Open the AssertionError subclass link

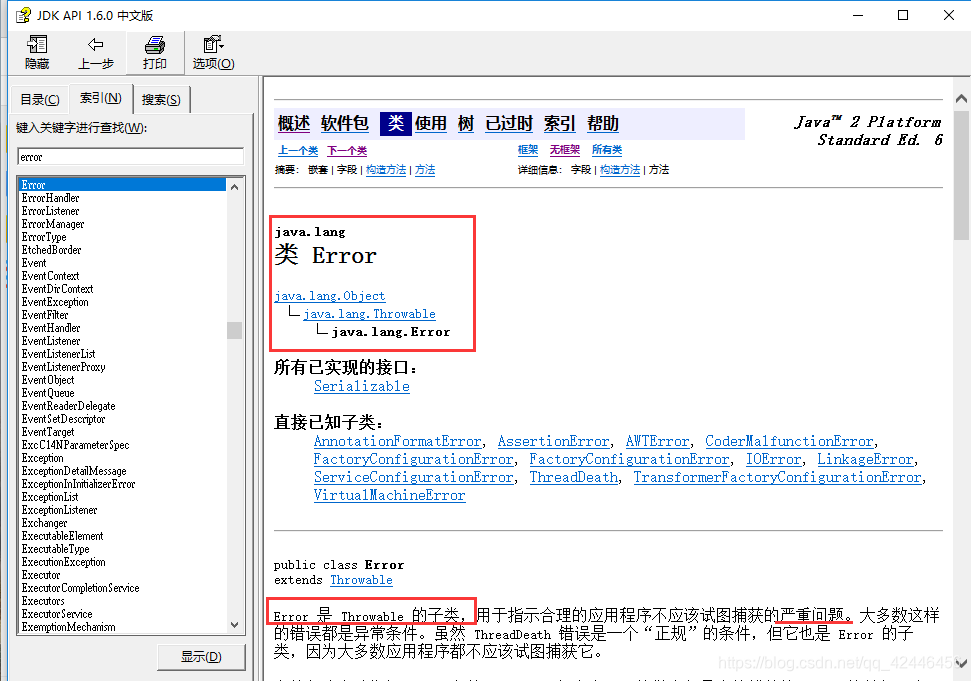click(x=553, y=441)
